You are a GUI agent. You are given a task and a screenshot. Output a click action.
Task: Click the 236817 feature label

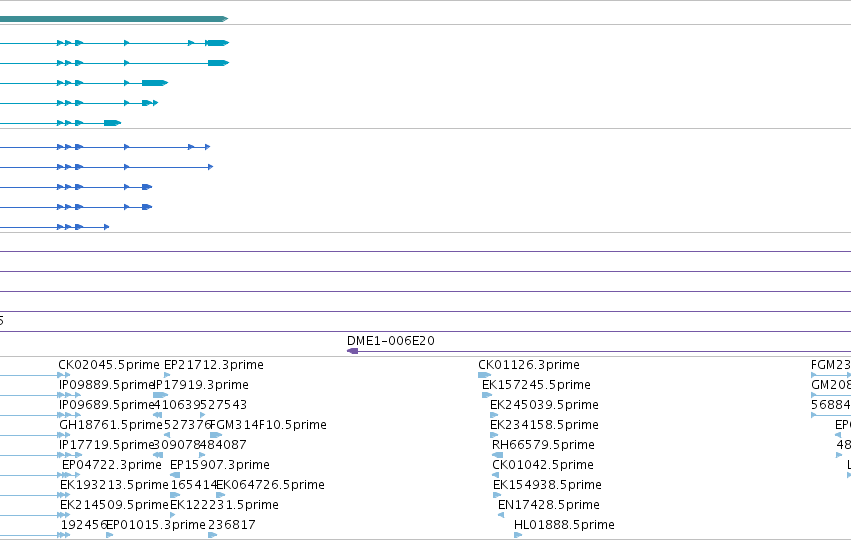click(232, 525)
